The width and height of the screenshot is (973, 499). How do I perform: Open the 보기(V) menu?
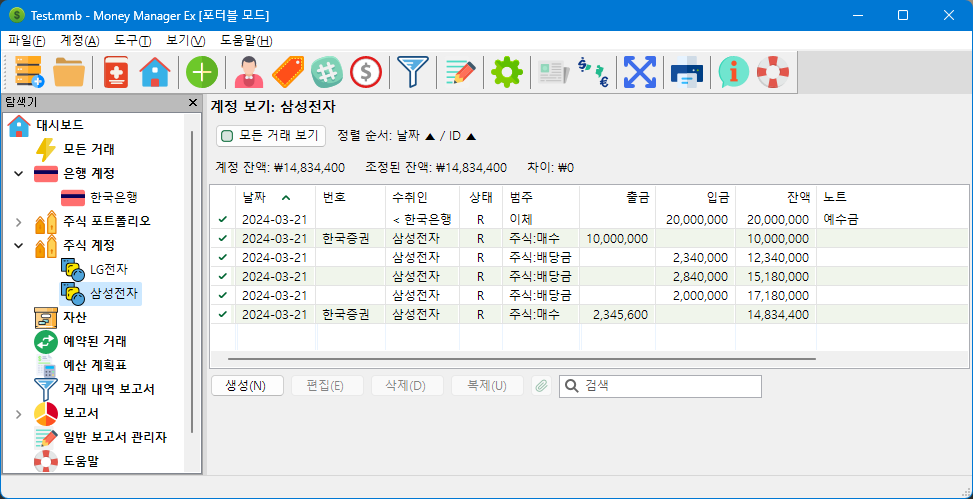pyautogui.click(x=186, y=40)
